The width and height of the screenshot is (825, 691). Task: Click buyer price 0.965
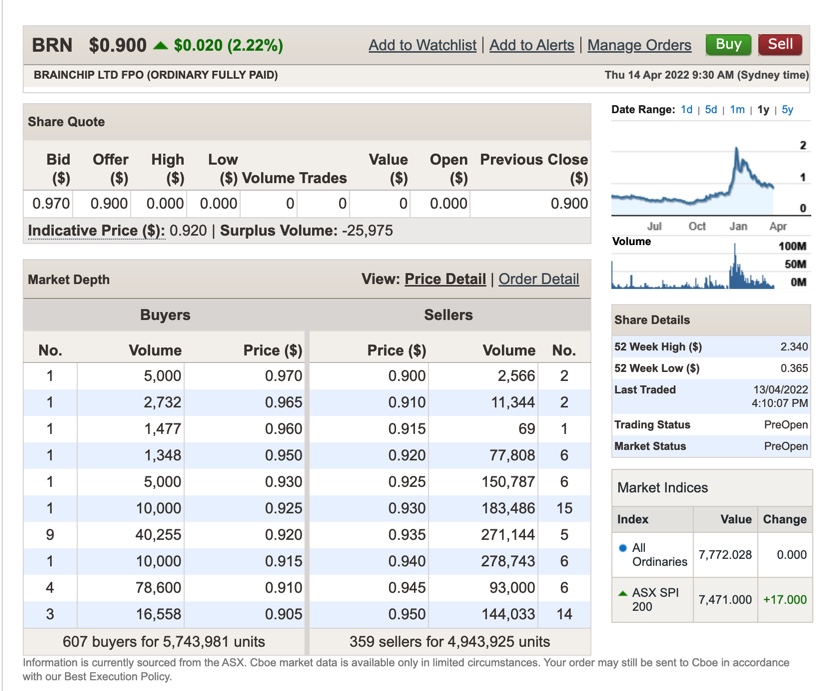point(283,402)
